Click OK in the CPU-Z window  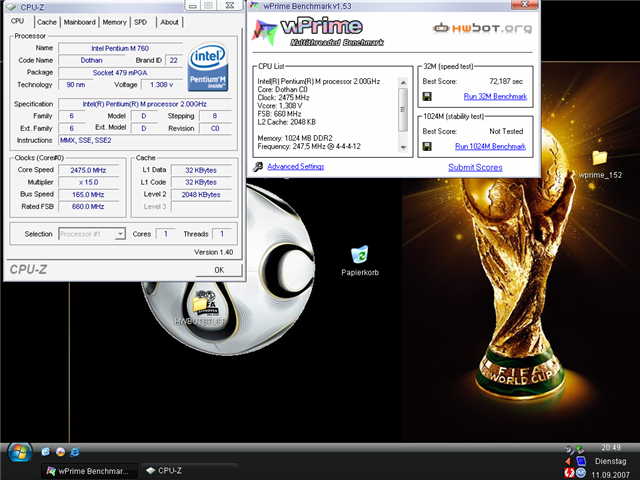(x=219, y=270)
